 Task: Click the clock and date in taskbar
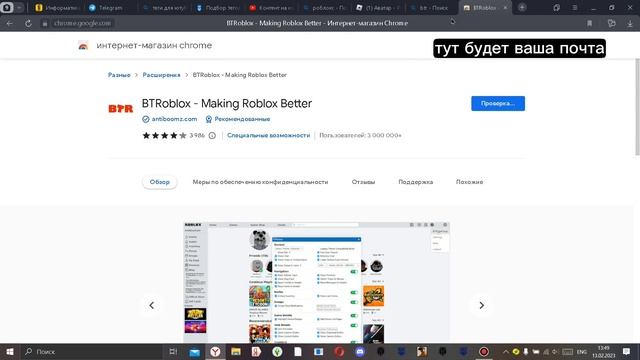(604, 351)
